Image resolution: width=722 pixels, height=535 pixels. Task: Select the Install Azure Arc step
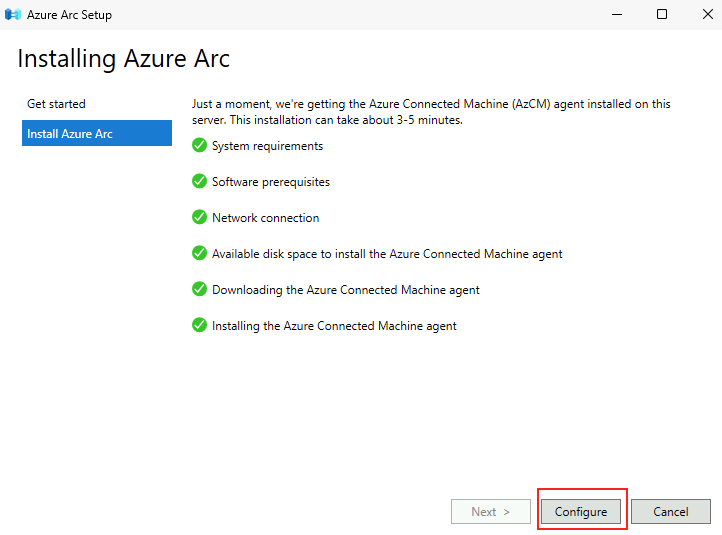97,133
